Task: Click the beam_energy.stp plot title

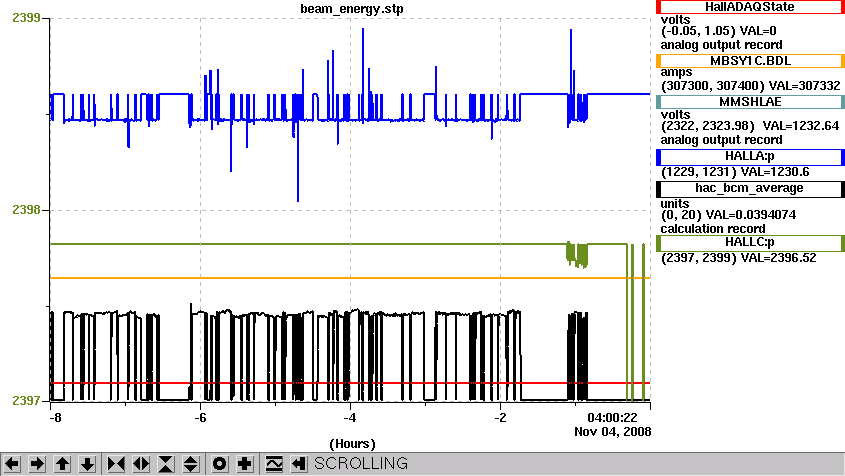Action: 352,9
